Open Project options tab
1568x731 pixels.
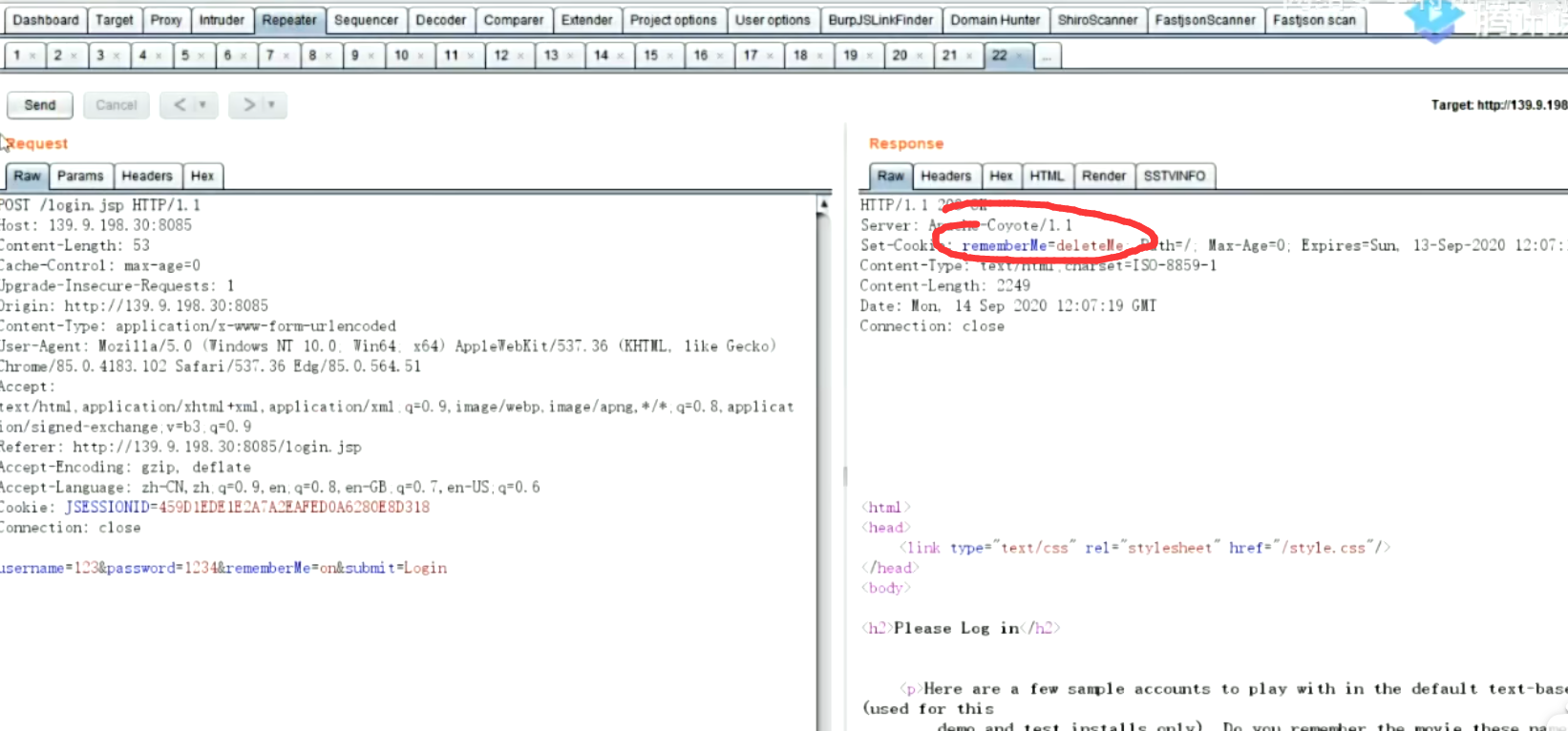[673, 20]
